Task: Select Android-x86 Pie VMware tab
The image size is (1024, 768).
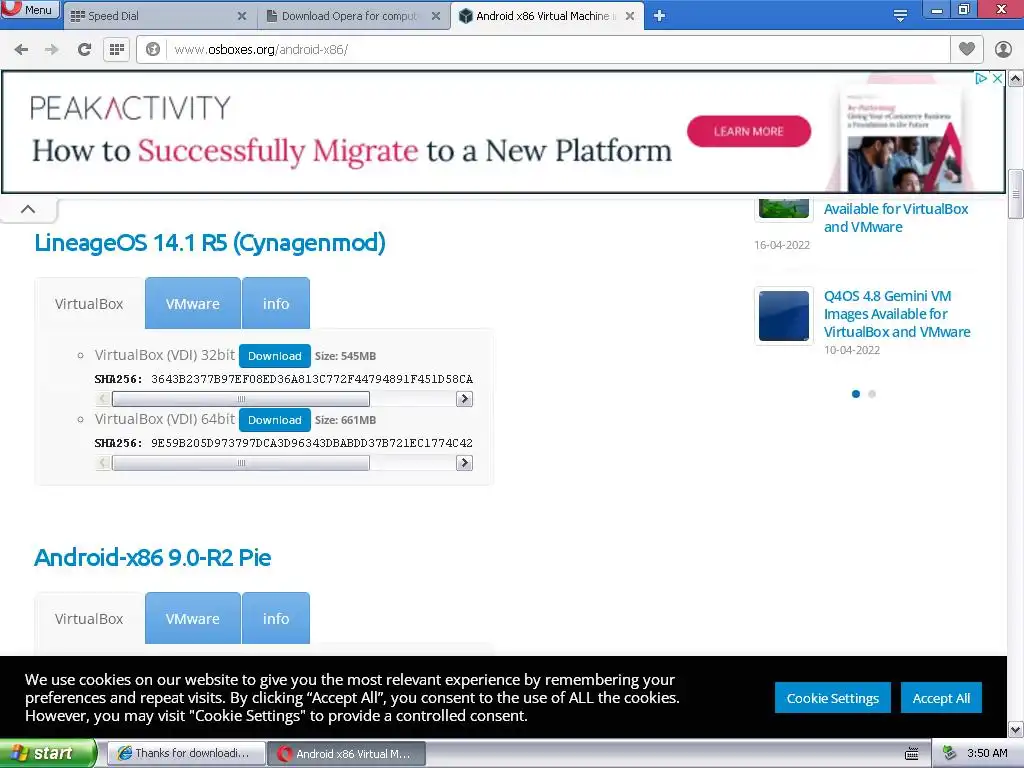Action: click(x=193, y=618)
